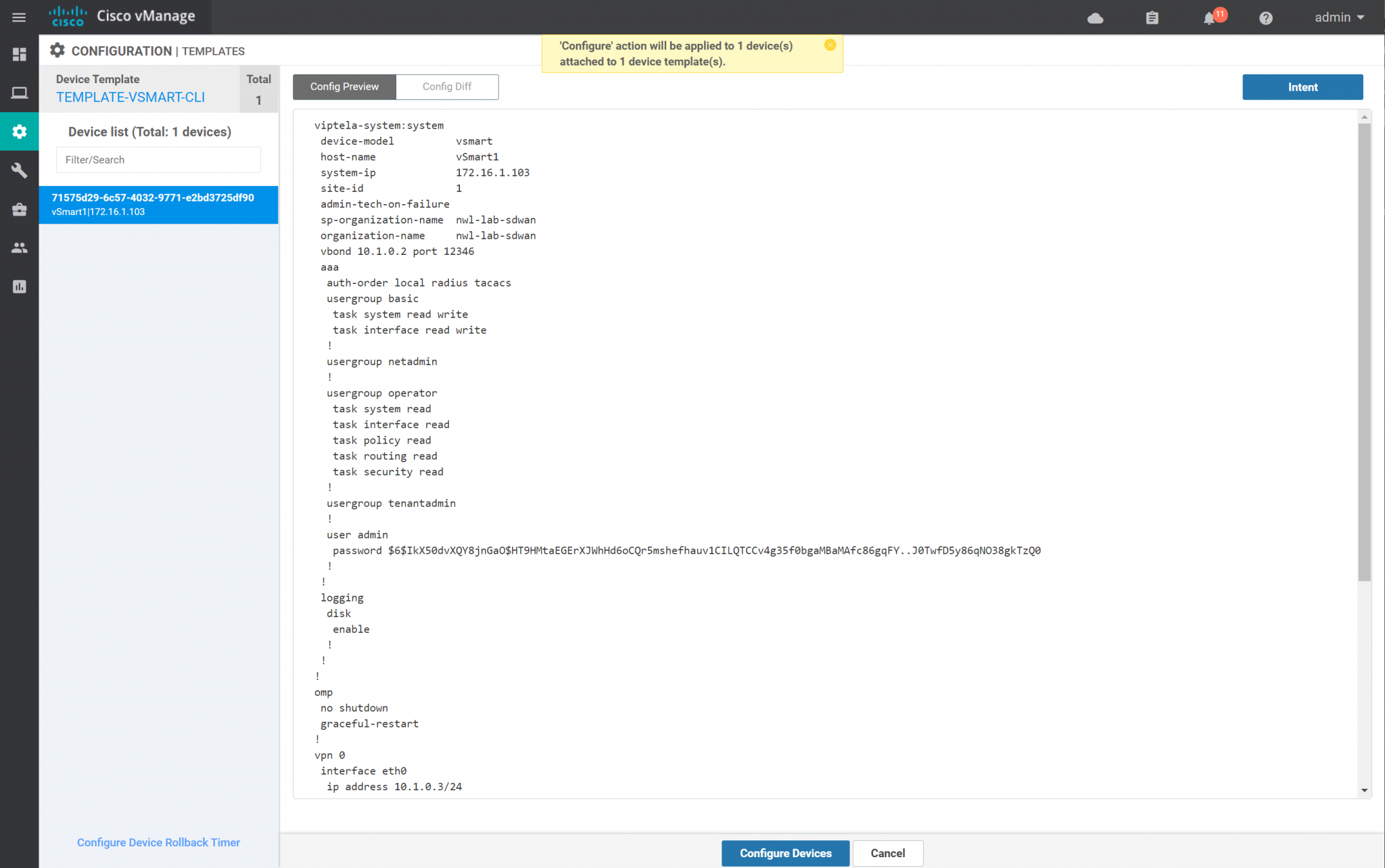1385x868 pixels.
Task: Click the Configure Devices button
Action: 784,853
